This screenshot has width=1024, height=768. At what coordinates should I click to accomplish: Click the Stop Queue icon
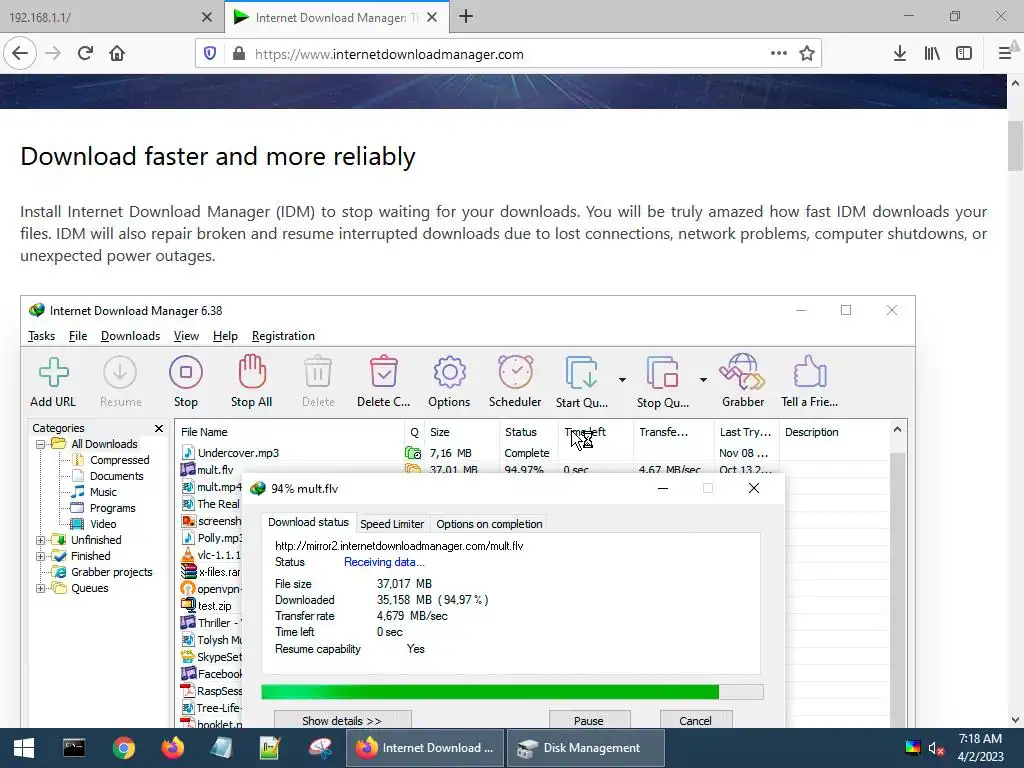coord(662,373)
